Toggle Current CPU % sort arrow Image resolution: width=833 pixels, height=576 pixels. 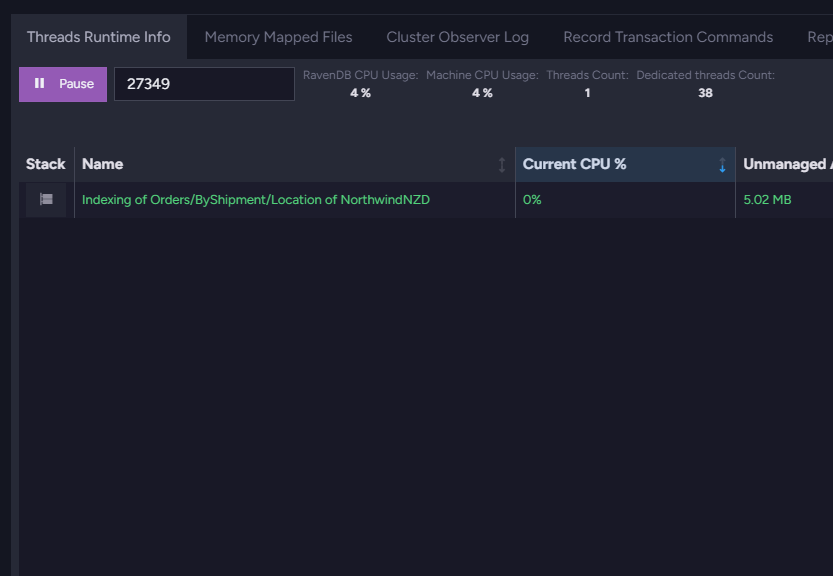[722, 165]
